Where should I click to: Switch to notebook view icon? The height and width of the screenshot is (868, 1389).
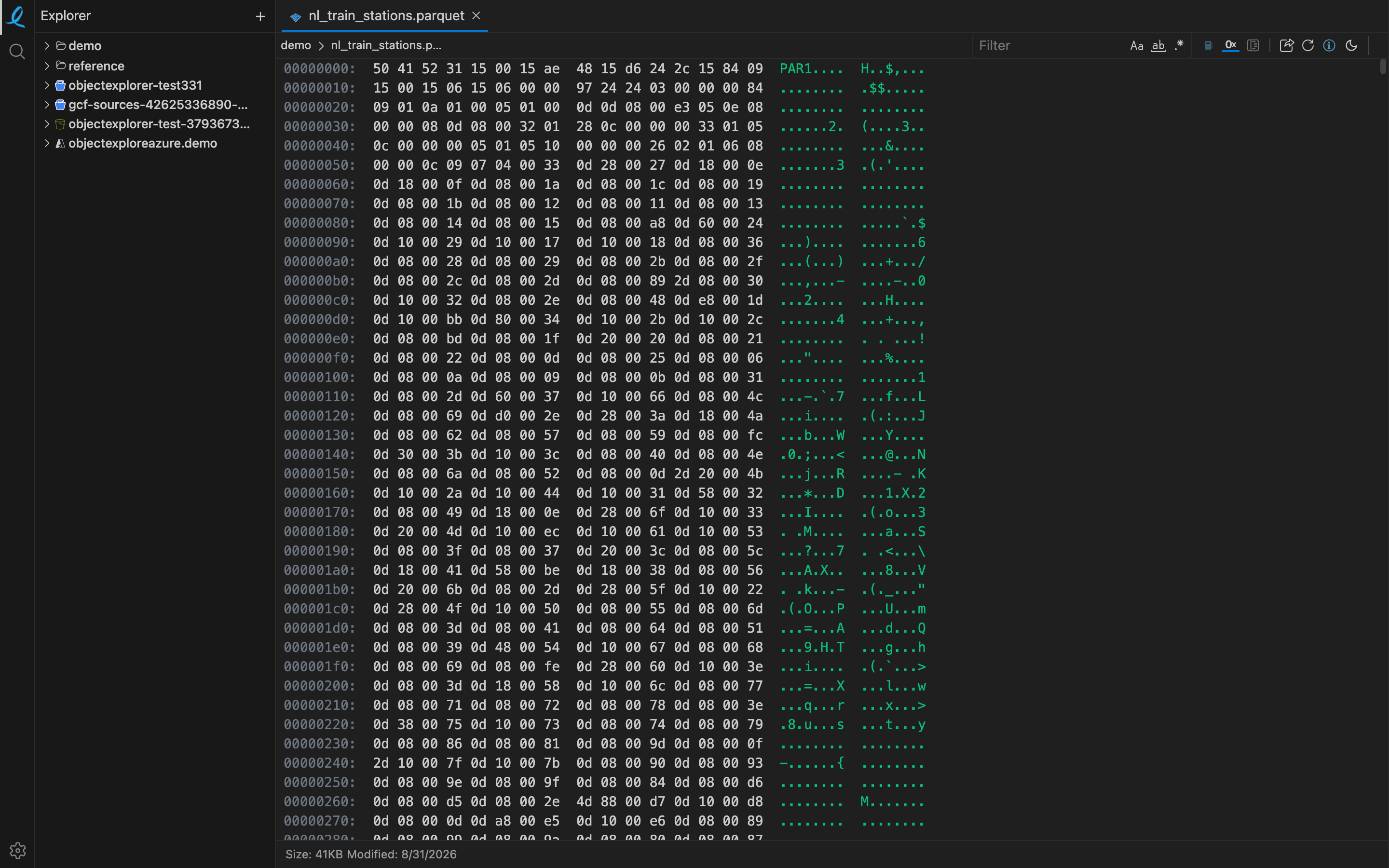click(x=1208, y=45)
